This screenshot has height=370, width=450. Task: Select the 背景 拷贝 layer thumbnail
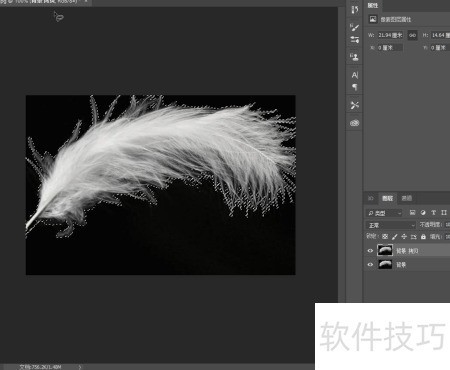pyautogui.click(x=385, y=250)
